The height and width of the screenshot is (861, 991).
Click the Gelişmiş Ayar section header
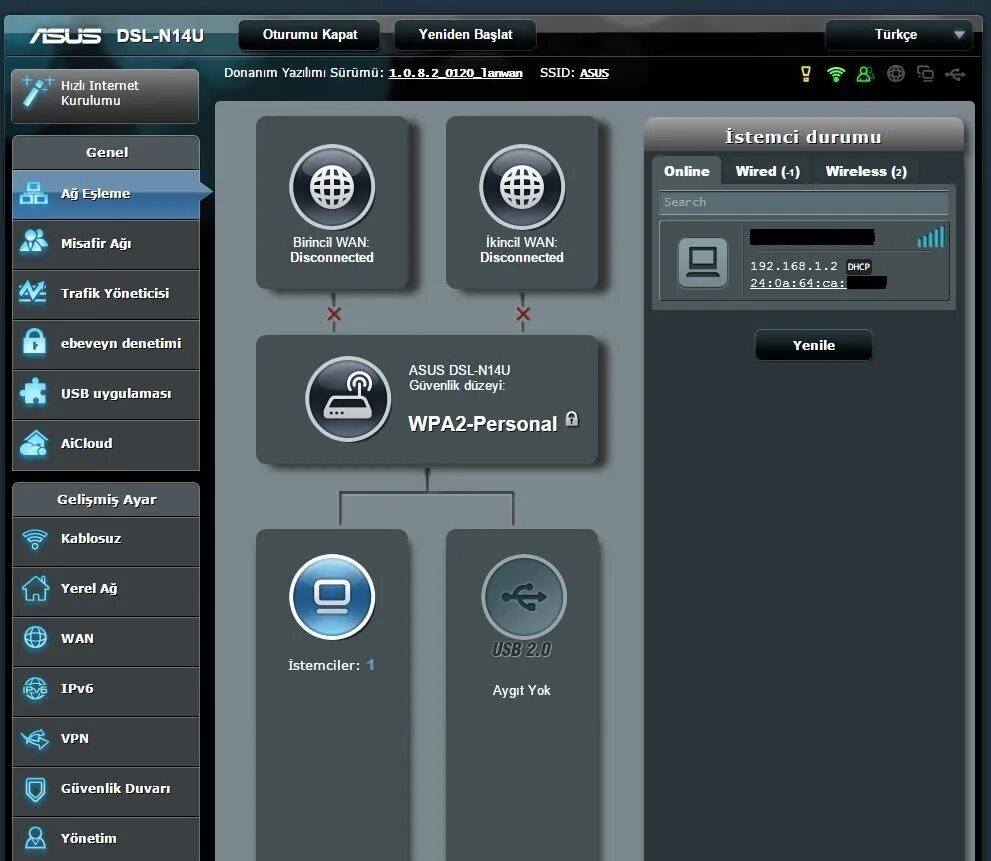click(x=106, y=499)
